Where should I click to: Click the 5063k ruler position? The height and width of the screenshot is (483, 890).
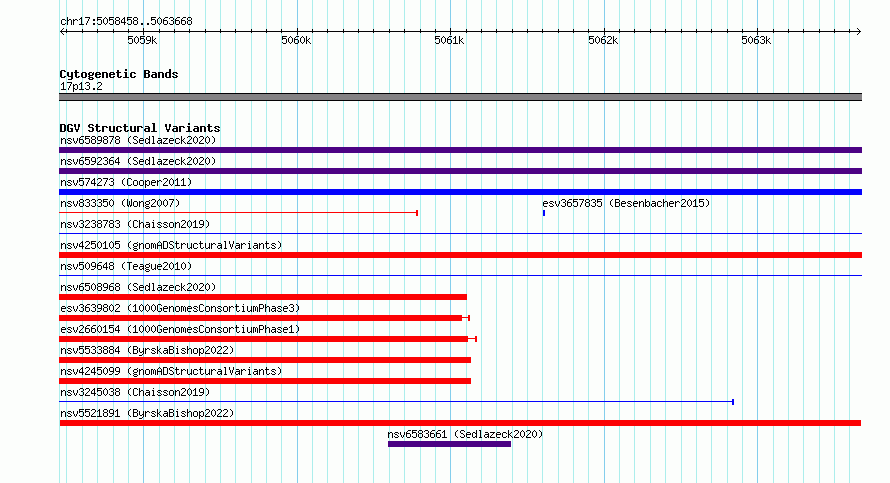(x=756, y=40)
